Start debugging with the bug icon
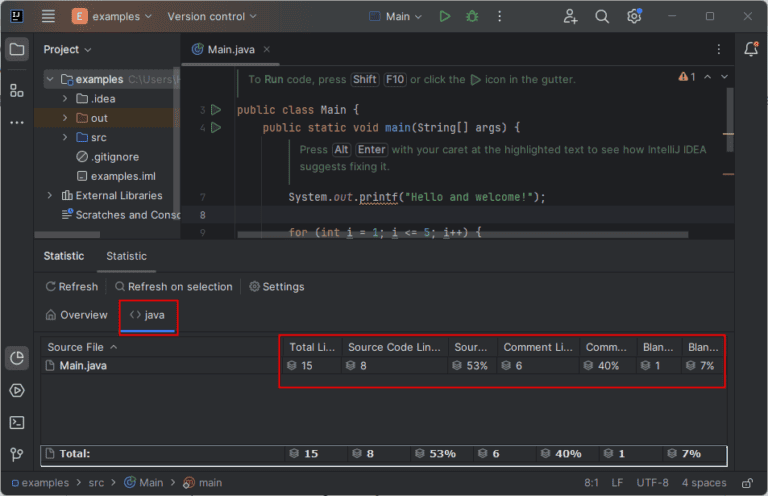The image size is (768, 496). tap(472, 17)
